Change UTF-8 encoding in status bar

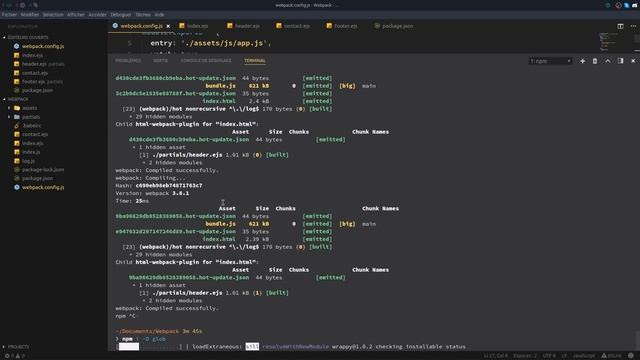pos(549,356)
